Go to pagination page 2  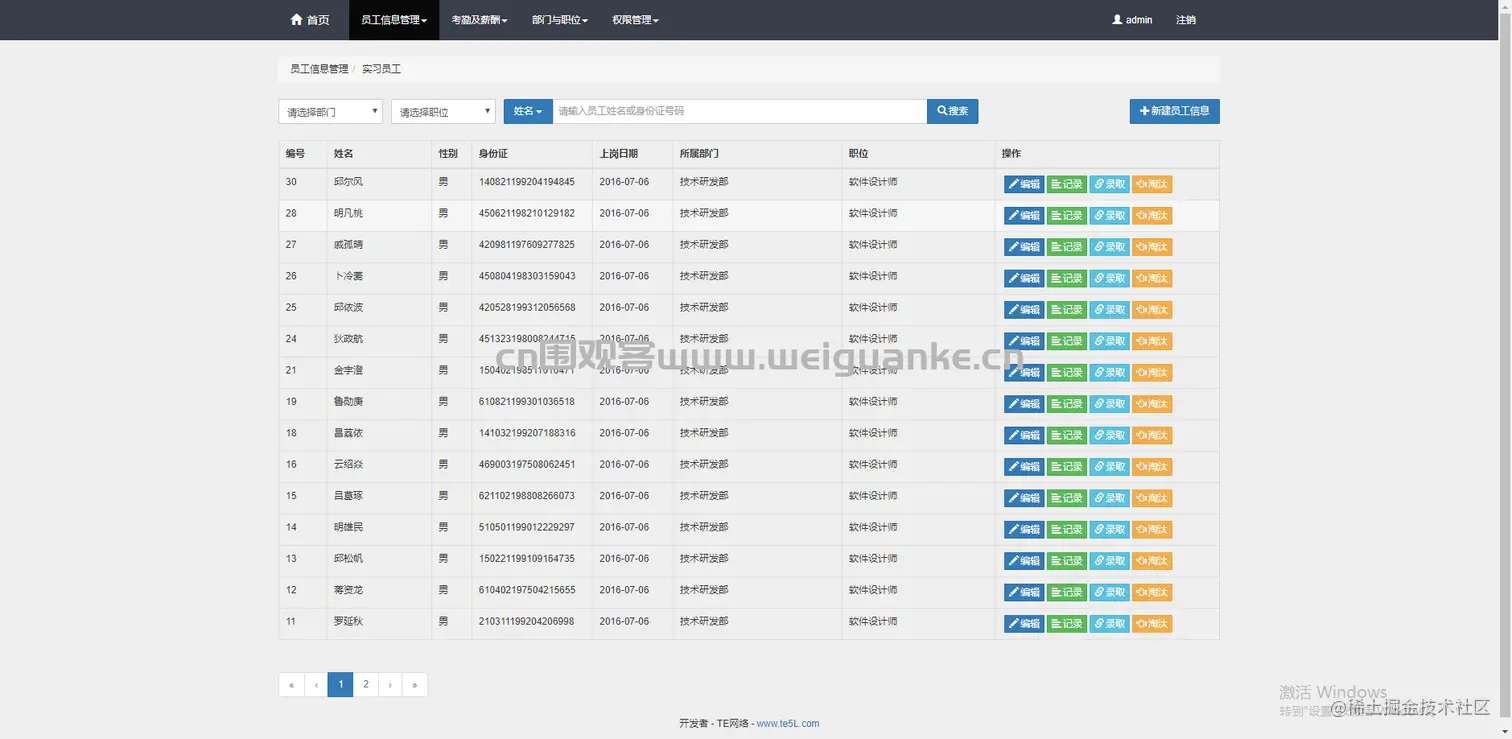point(366,684)
